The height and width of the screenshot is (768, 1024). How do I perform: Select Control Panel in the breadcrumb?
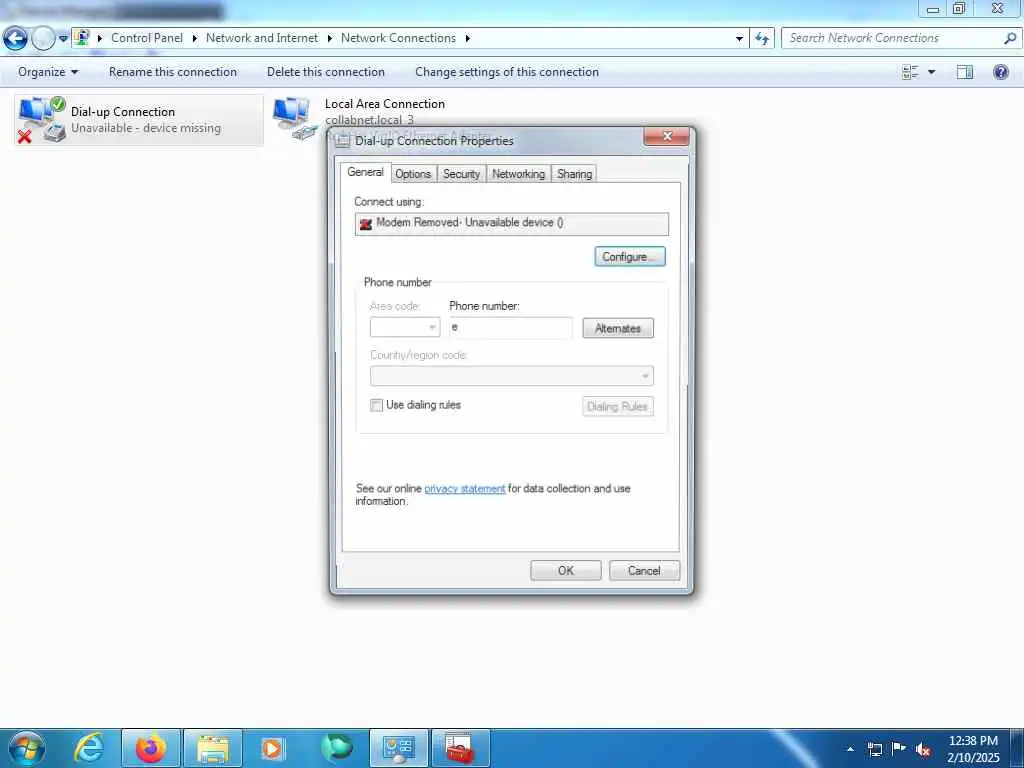[147, 38]
